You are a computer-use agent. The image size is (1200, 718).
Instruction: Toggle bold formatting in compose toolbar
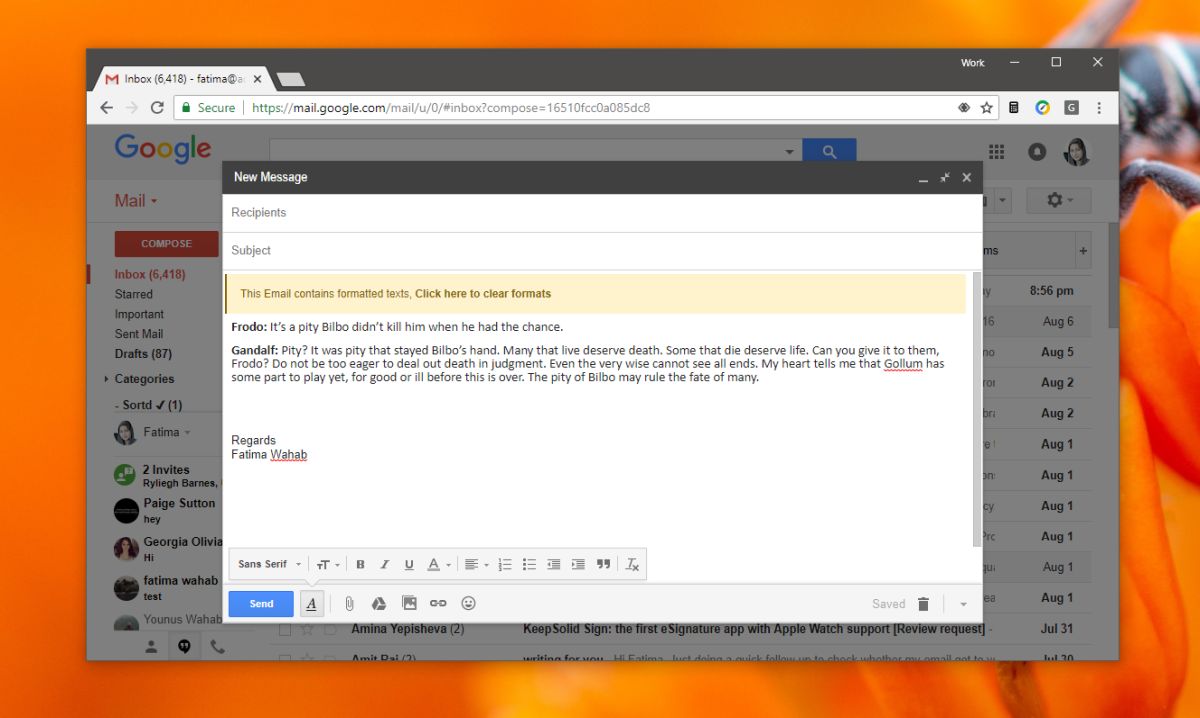pos(360,565)
